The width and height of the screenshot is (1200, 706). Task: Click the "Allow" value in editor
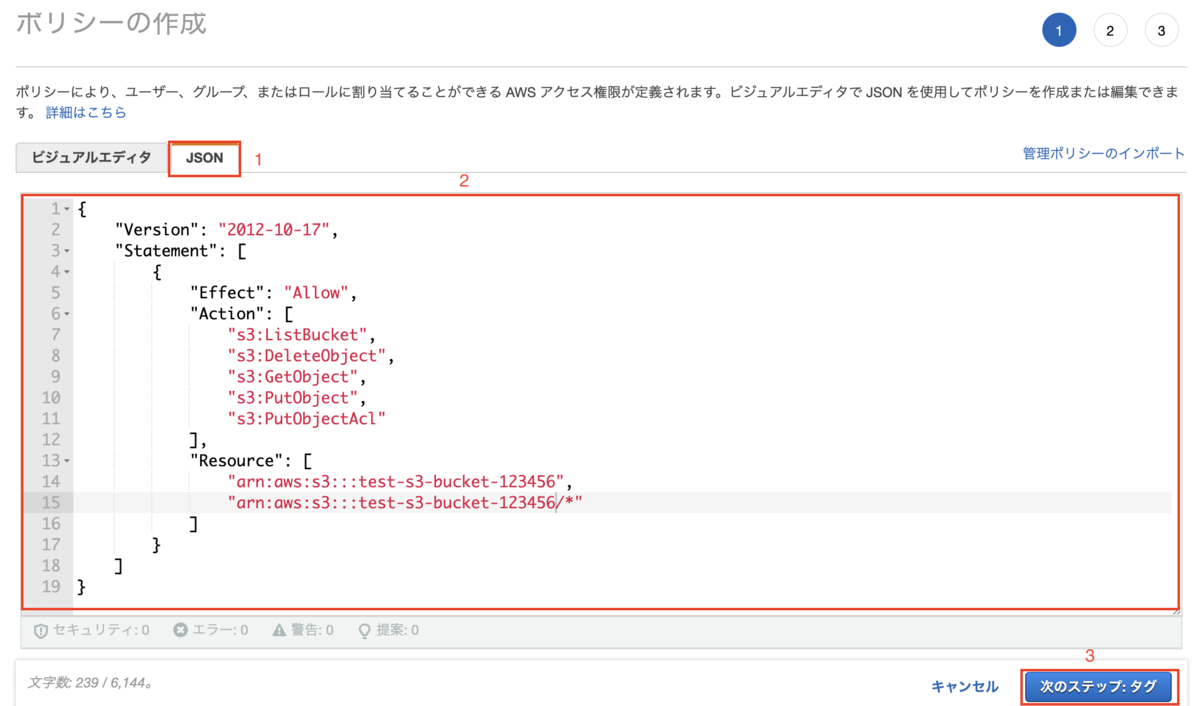[x=317, y=293]
